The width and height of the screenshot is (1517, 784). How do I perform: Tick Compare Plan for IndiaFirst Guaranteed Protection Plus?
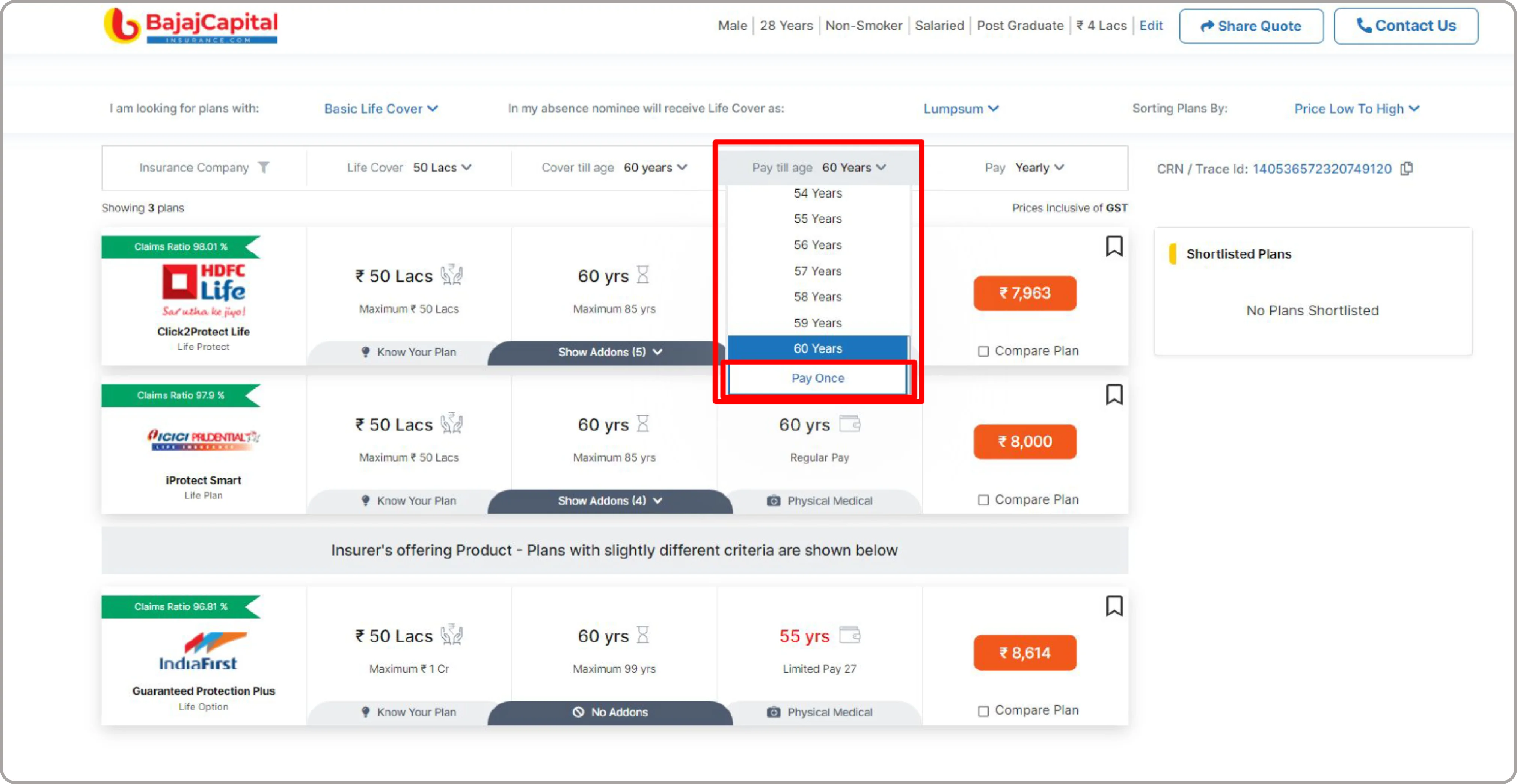tap(983, 711)
